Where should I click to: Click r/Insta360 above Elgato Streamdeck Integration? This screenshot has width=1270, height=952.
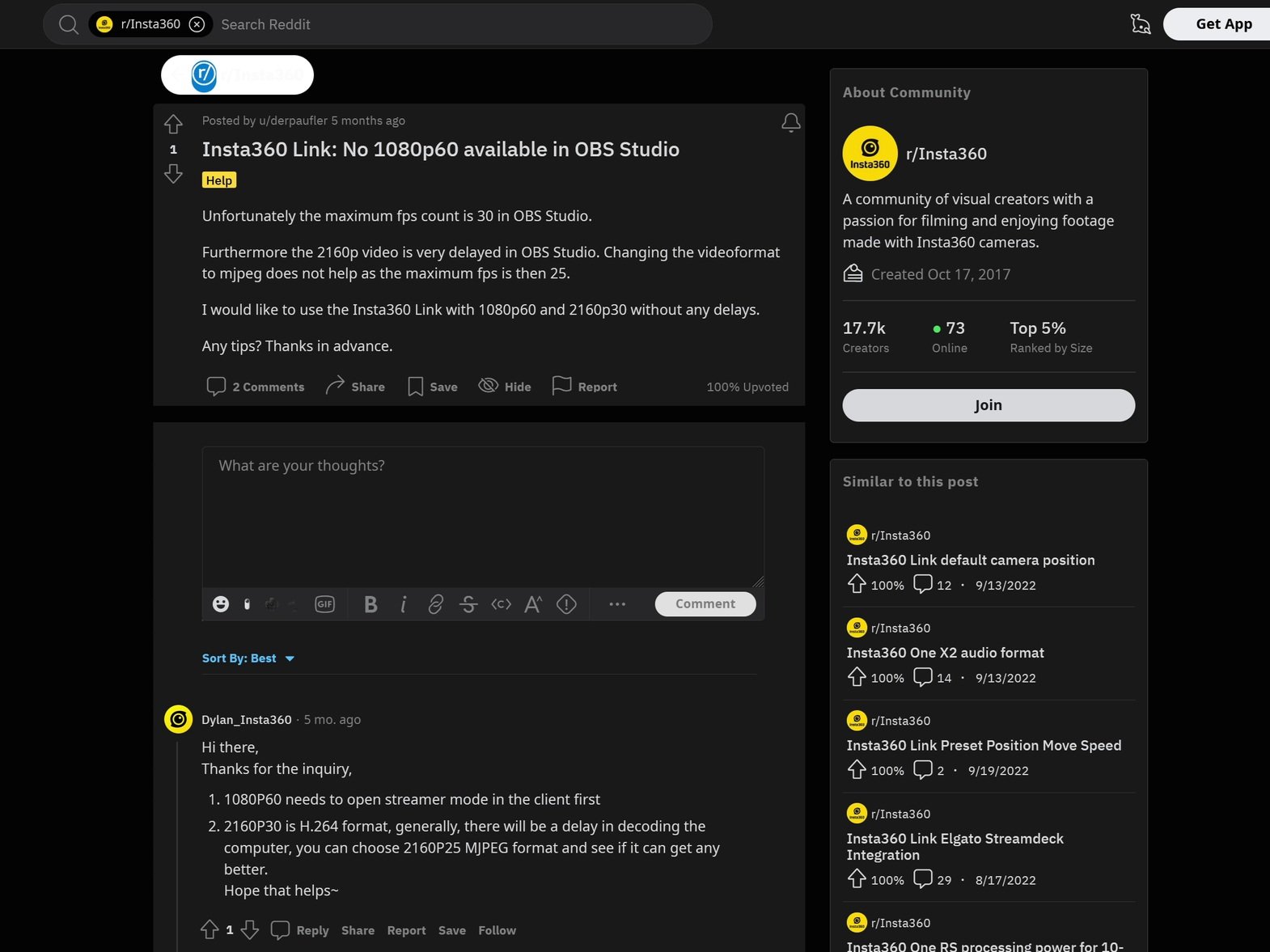pyautogui.click(x=900, y=814)
